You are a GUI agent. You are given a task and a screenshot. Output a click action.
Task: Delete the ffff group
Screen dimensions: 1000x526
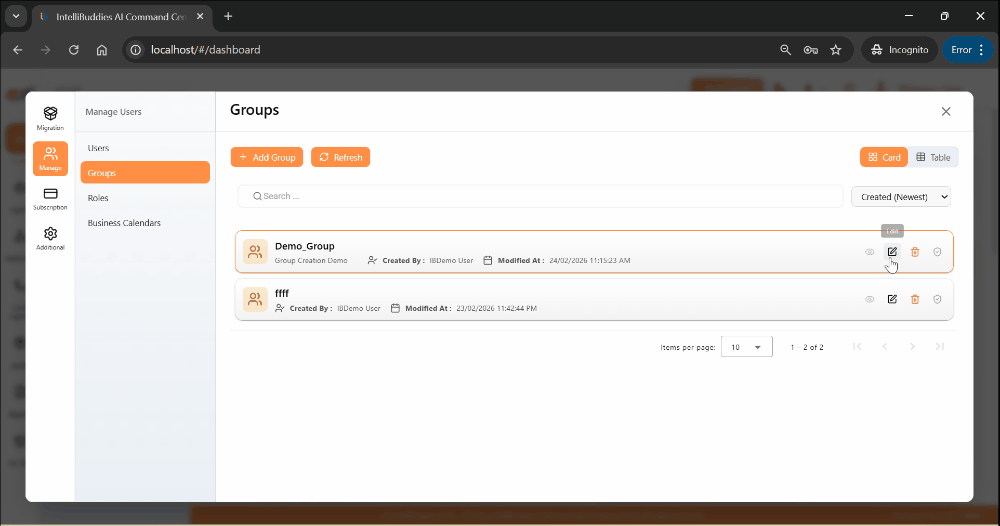(x=915, y=299)
